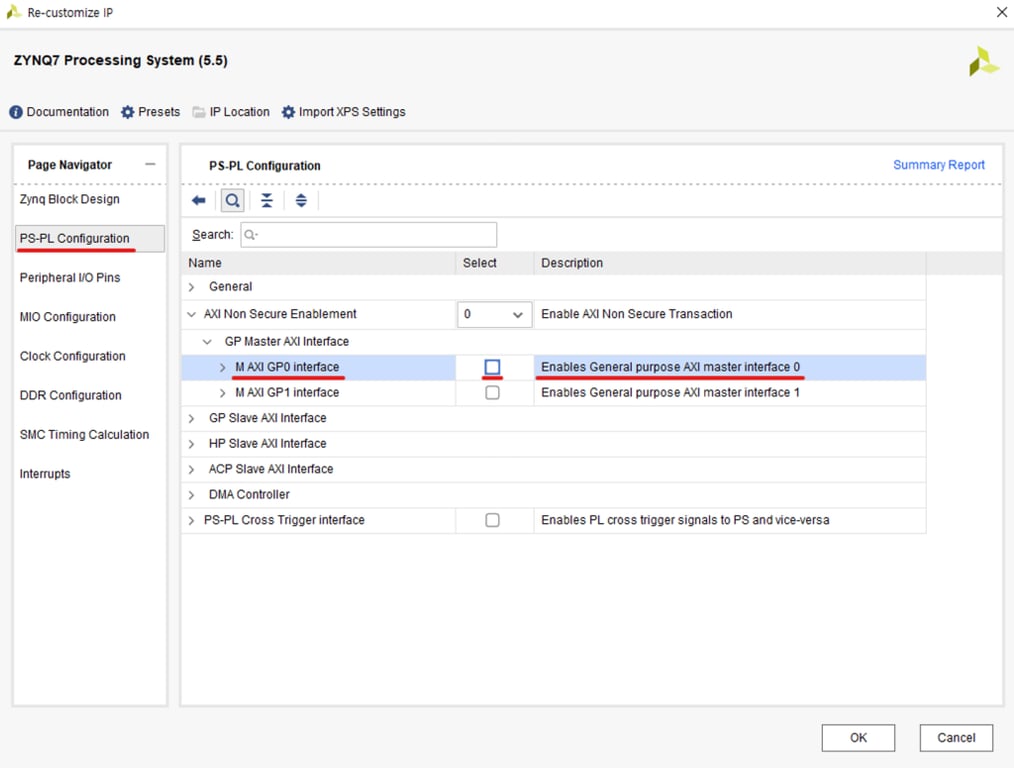
Task: Click the Cancel button
Action: point(956,738)
